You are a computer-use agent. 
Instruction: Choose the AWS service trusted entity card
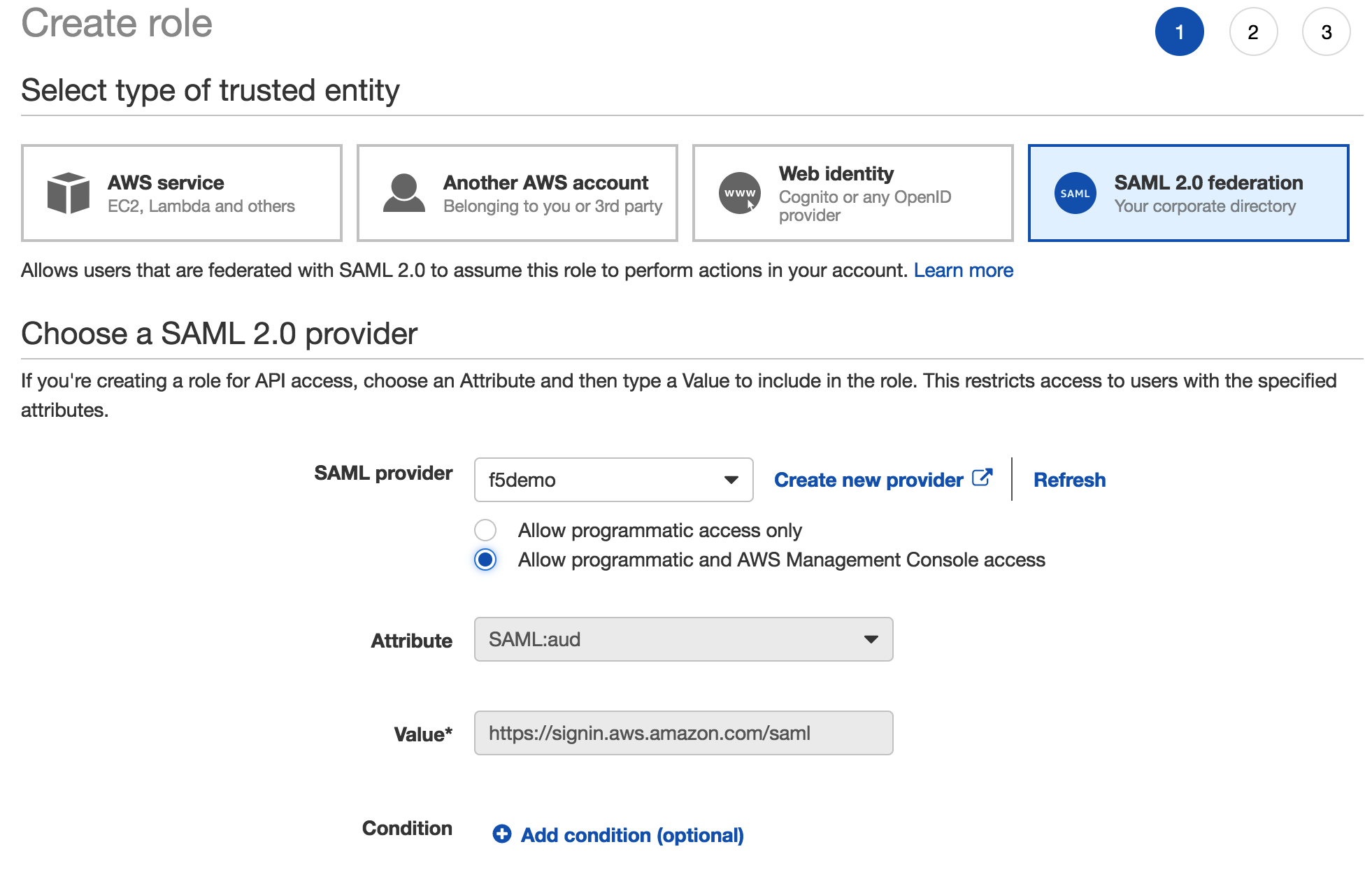tap(182, 193)
